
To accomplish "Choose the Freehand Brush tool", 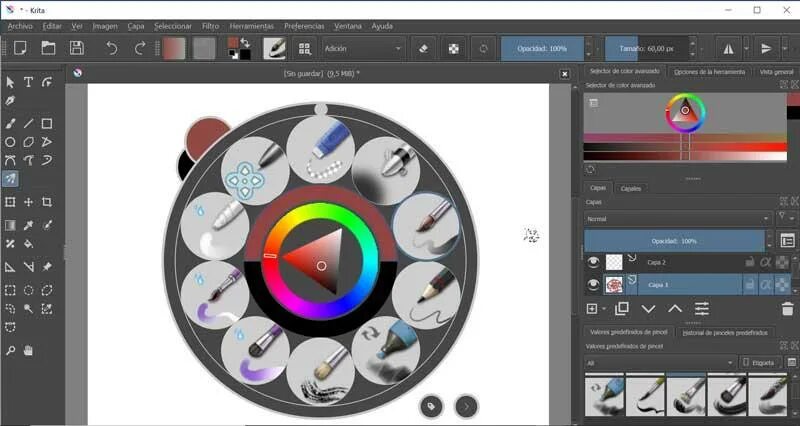I will pyautogui.click(x=10, y=123).
